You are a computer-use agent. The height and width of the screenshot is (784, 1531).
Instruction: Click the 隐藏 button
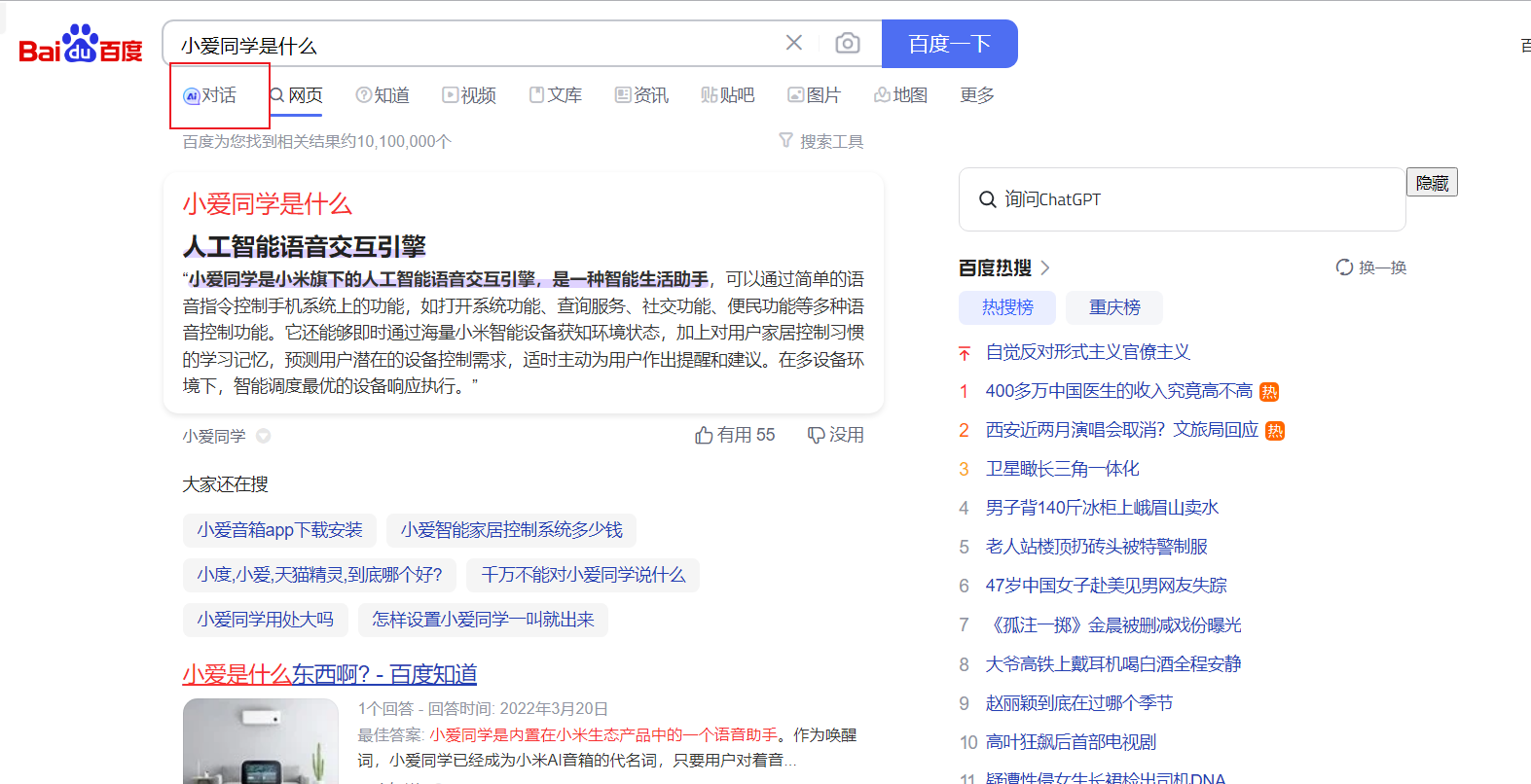coord(1431,183)
